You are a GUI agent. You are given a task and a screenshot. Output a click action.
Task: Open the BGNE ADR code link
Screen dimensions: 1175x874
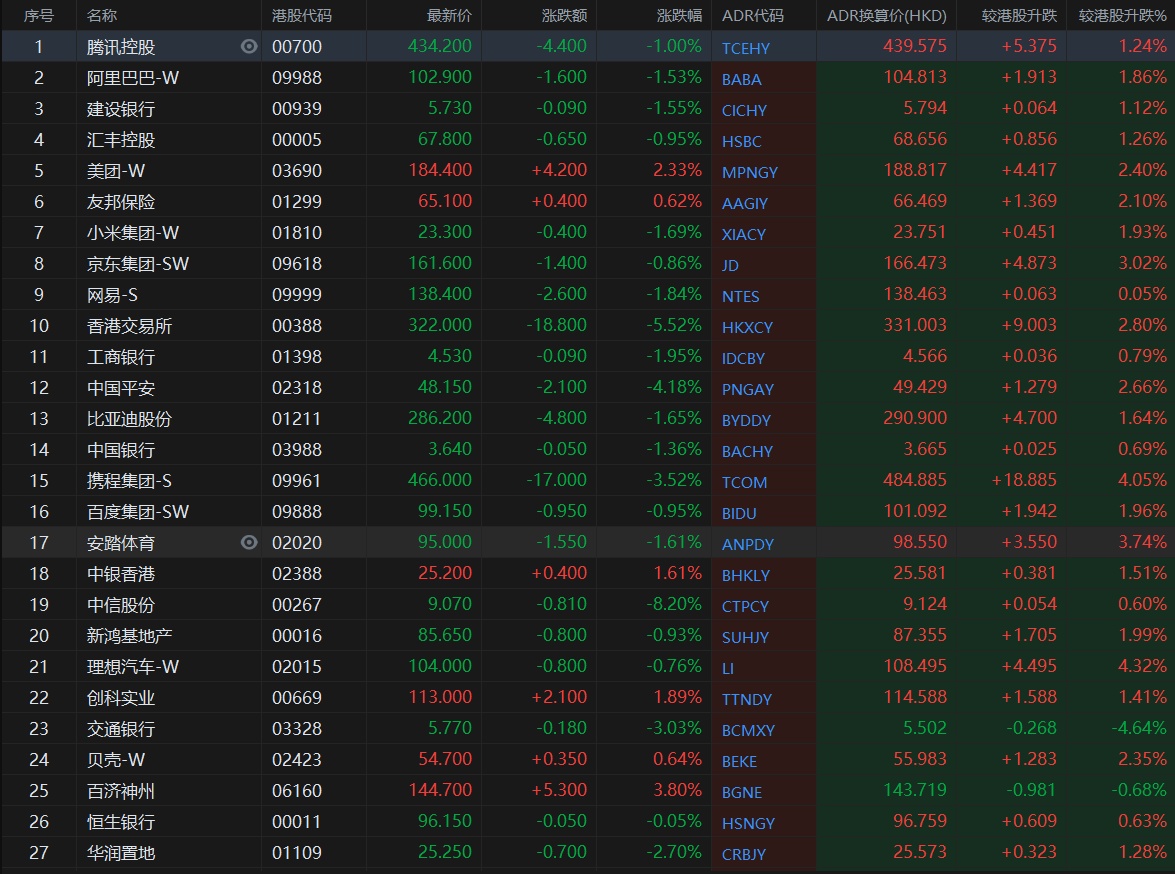742,792
